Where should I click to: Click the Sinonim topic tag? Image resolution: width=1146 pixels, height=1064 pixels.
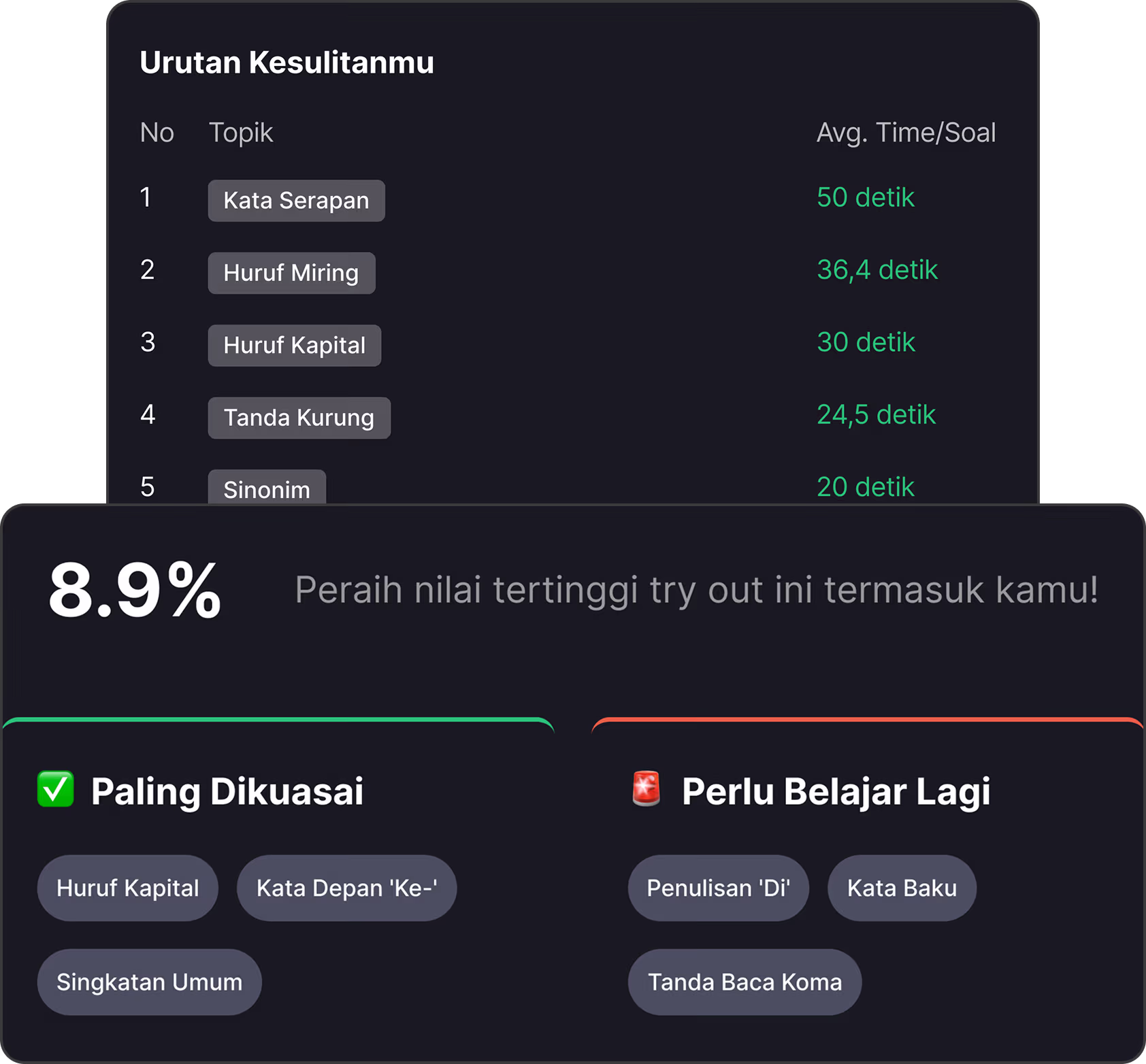click(266, 488)
